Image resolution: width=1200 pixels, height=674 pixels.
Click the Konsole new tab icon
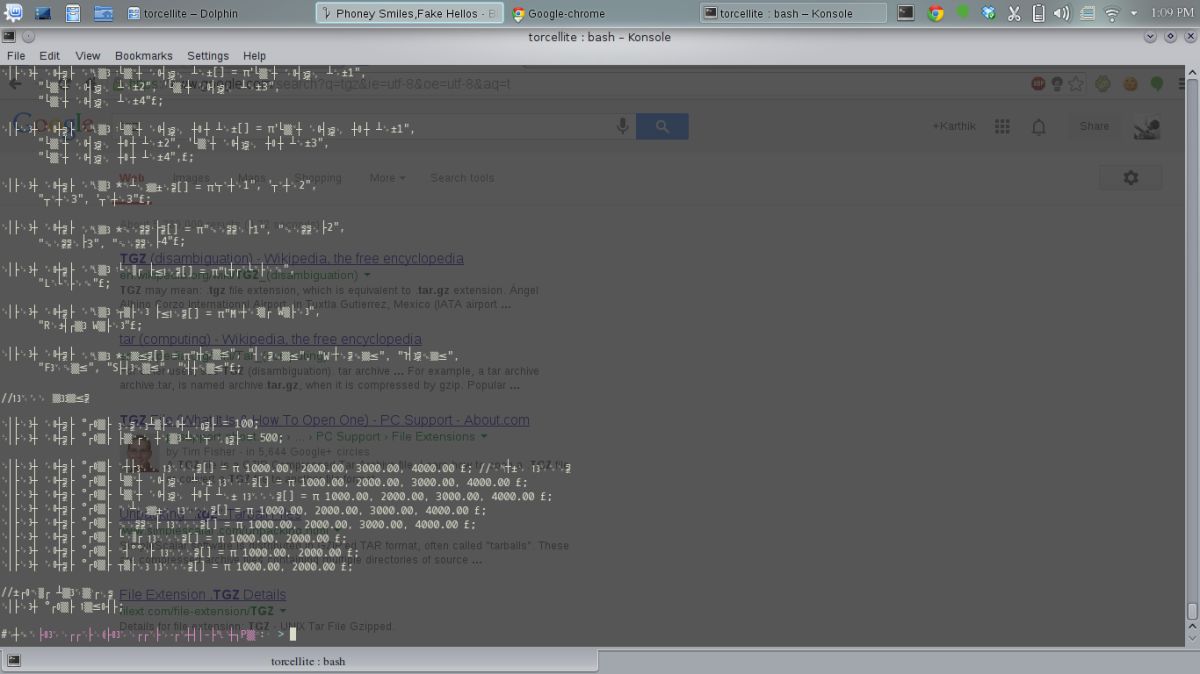tap(13, 659)
